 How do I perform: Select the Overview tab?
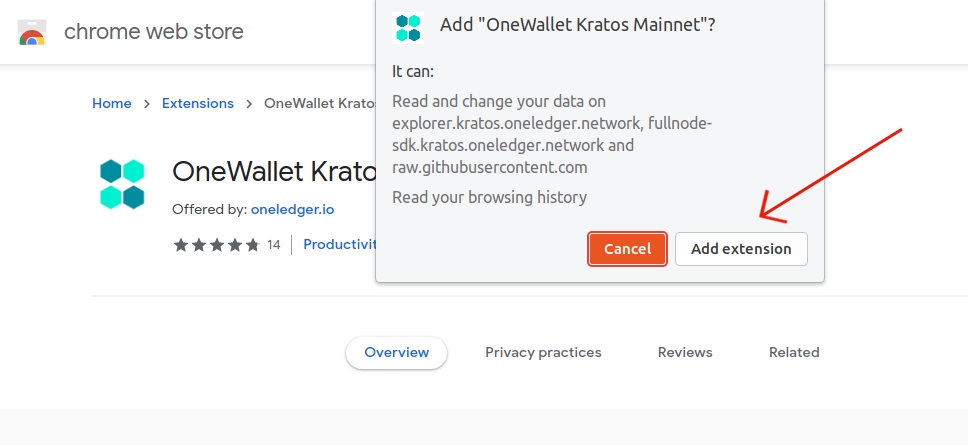point(396,352)
